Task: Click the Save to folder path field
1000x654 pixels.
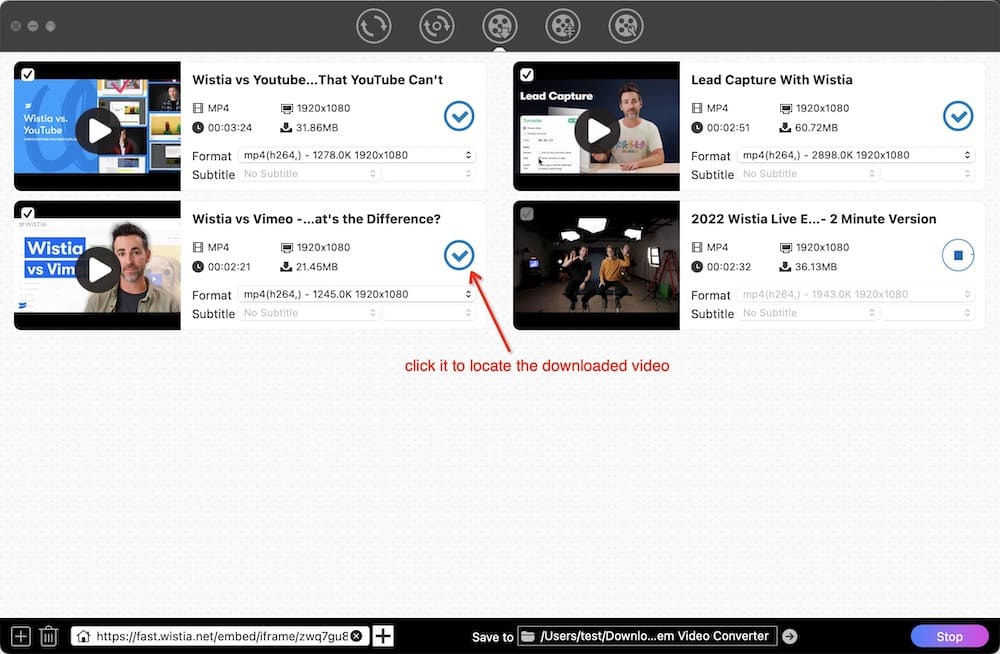Action: (647, 636)
